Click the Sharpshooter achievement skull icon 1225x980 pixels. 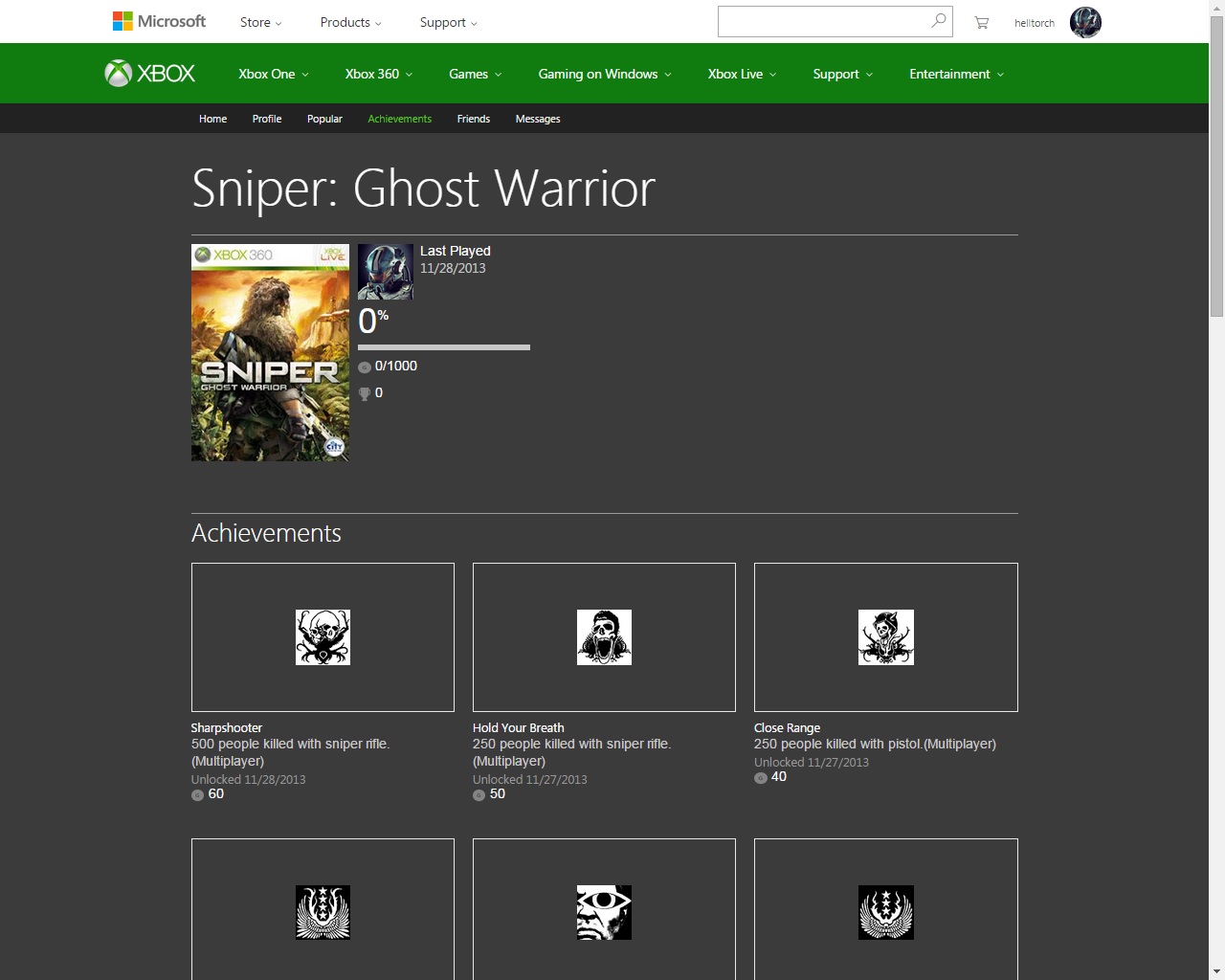(323, 637)
